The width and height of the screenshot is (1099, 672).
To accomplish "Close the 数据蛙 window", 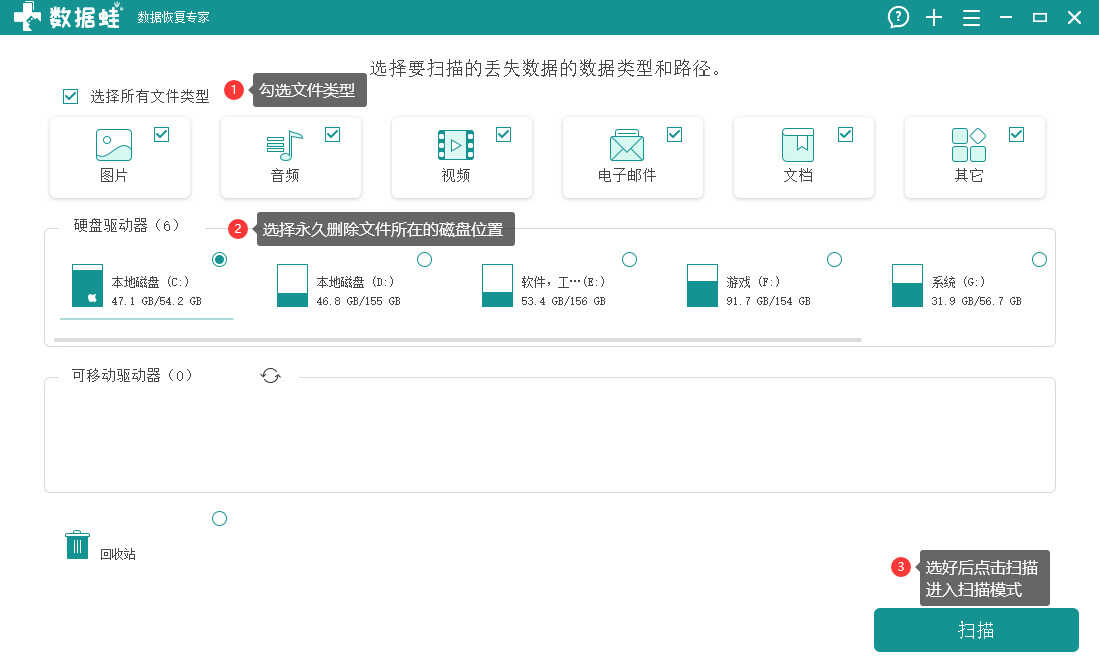I will point(1074,18).
